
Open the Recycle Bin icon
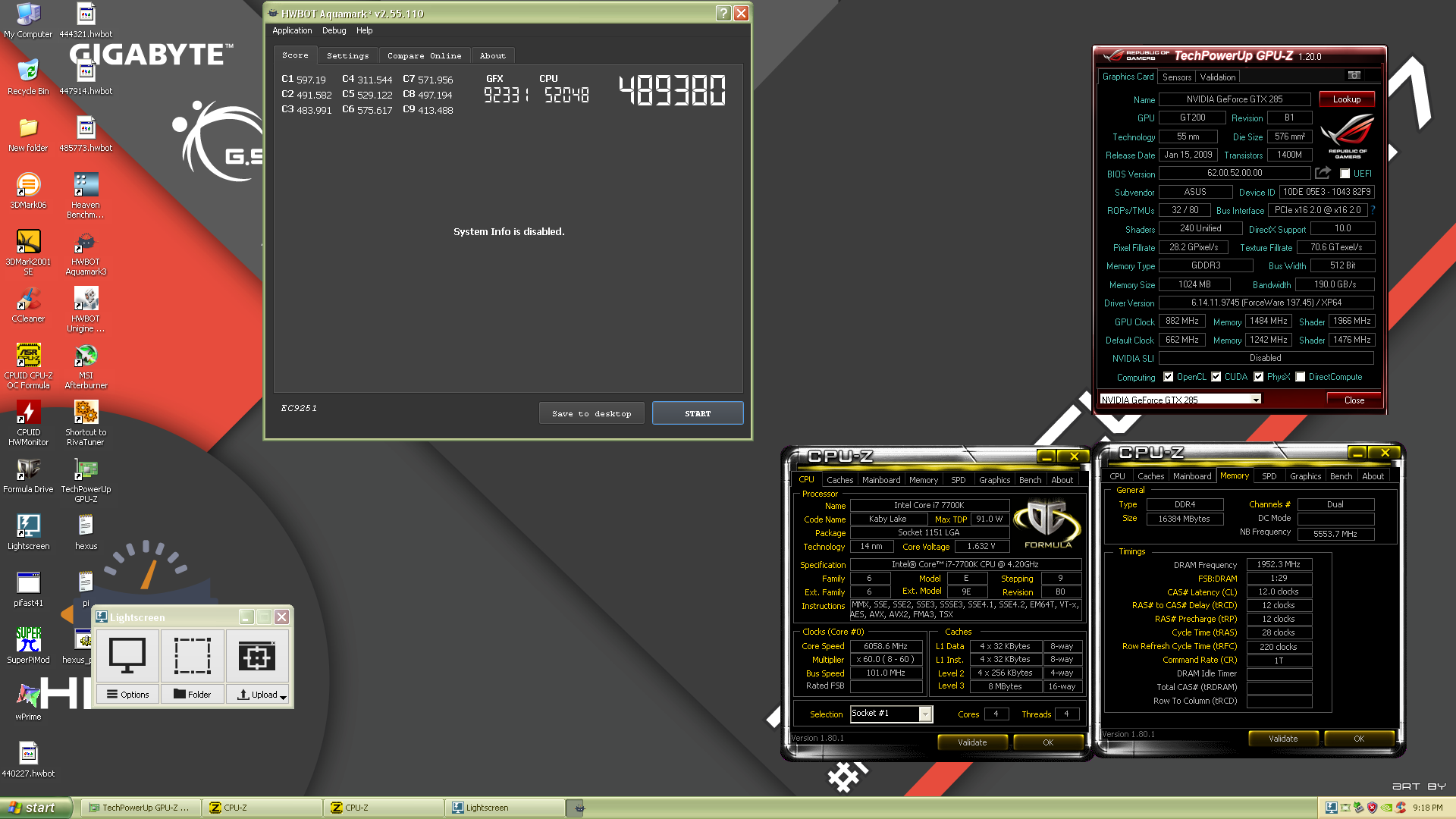[x=28, y=77]
